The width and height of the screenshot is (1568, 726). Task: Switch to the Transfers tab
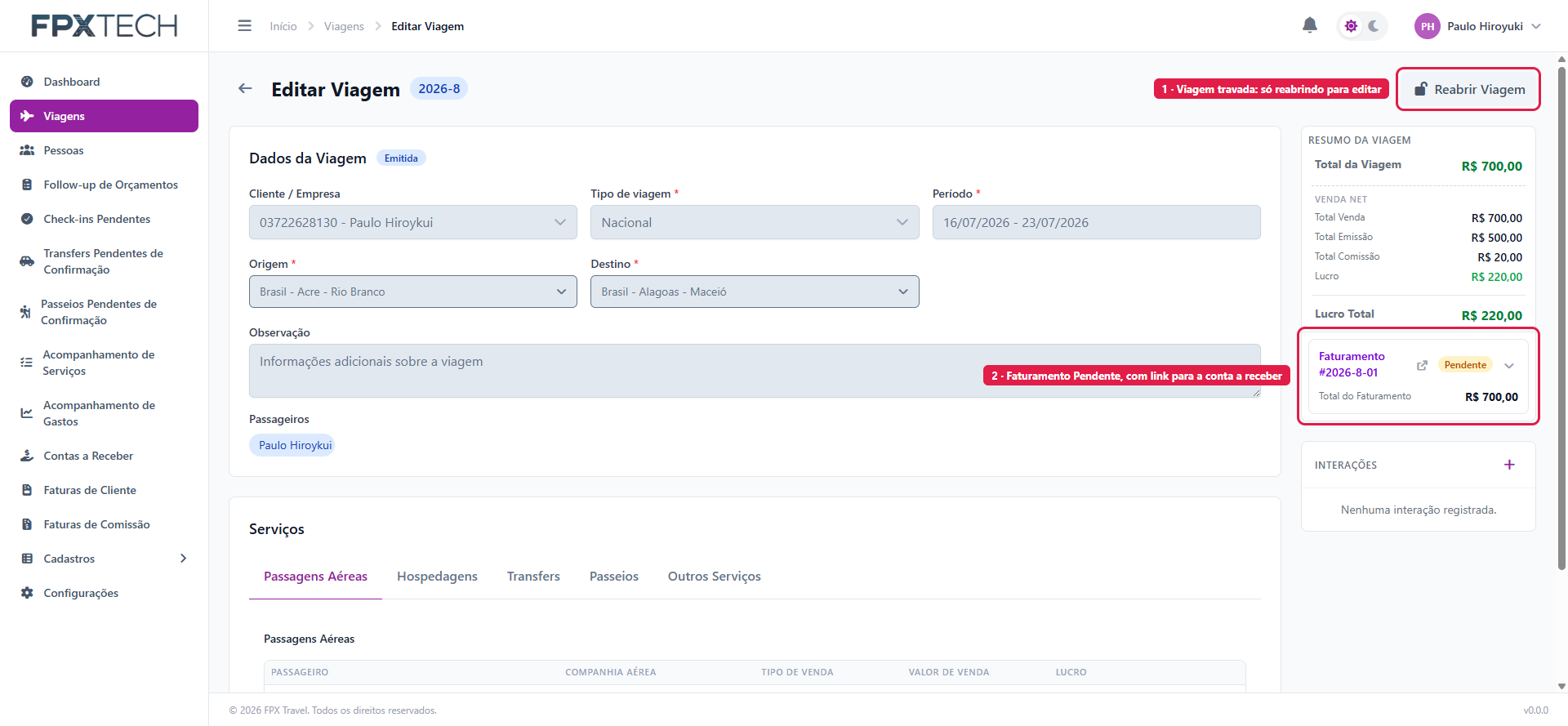pos(533,577)
